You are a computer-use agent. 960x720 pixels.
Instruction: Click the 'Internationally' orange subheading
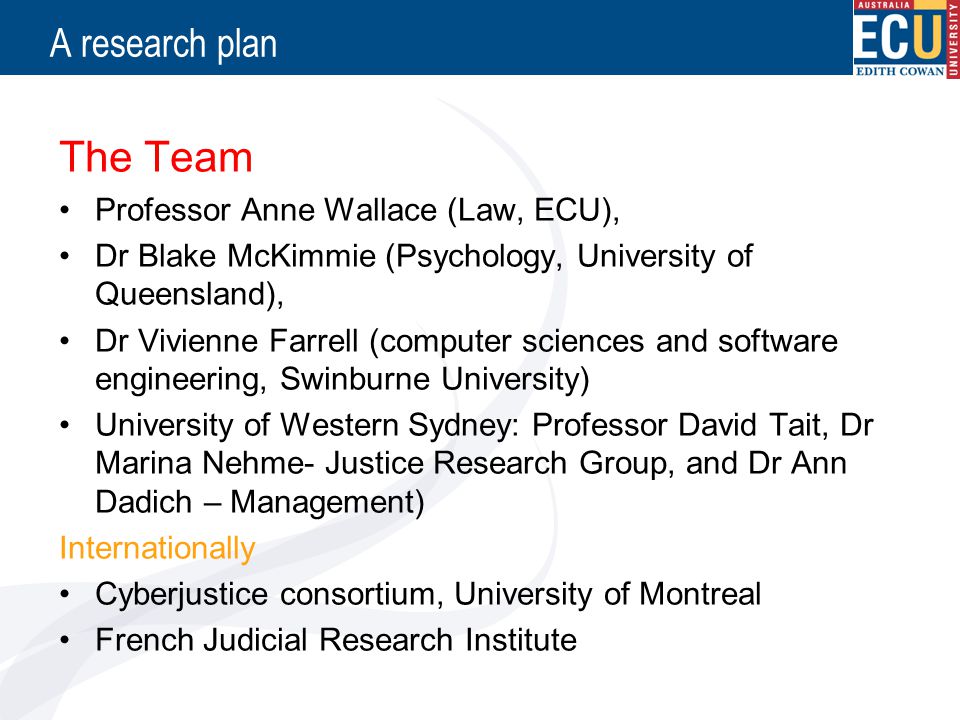coord(157,548)
